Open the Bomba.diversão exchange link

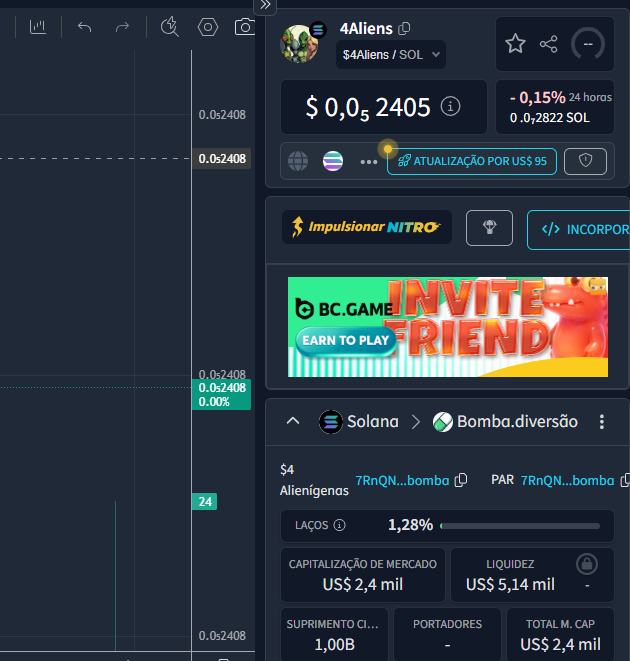(x=505, y=422)
